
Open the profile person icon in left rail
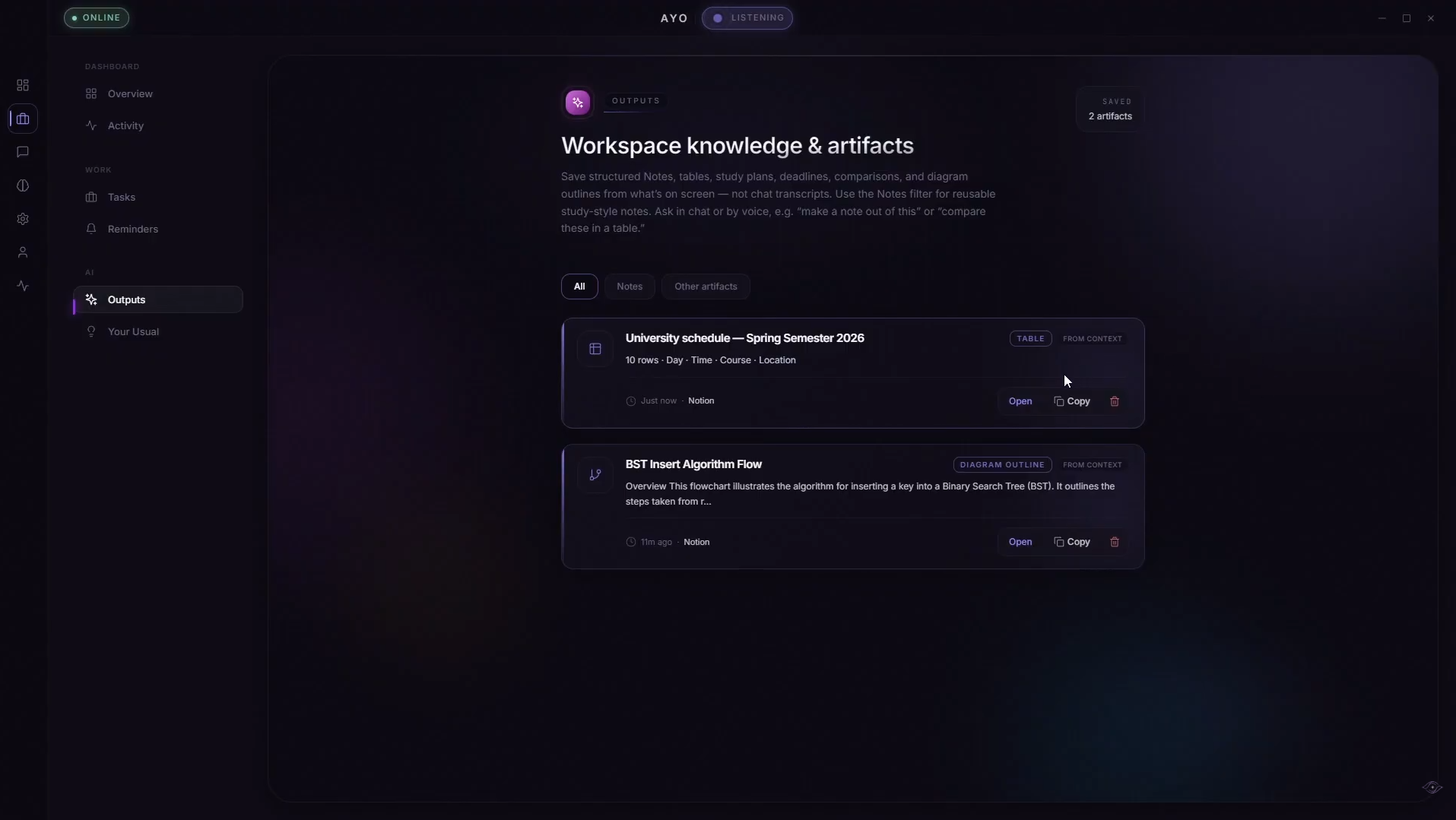(x=23, y=252)
